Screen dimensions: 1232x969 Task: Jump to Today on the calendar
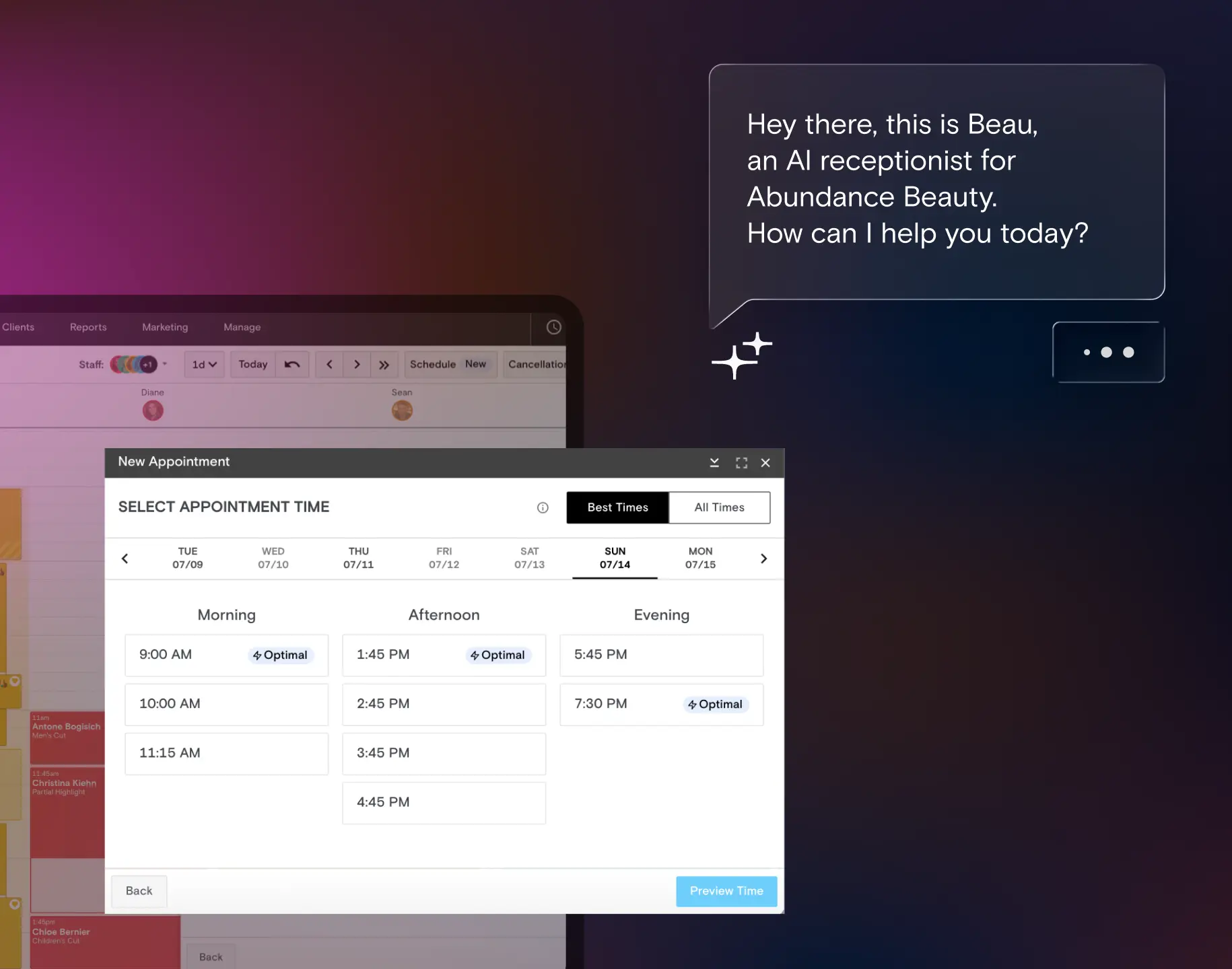[253, 364]
